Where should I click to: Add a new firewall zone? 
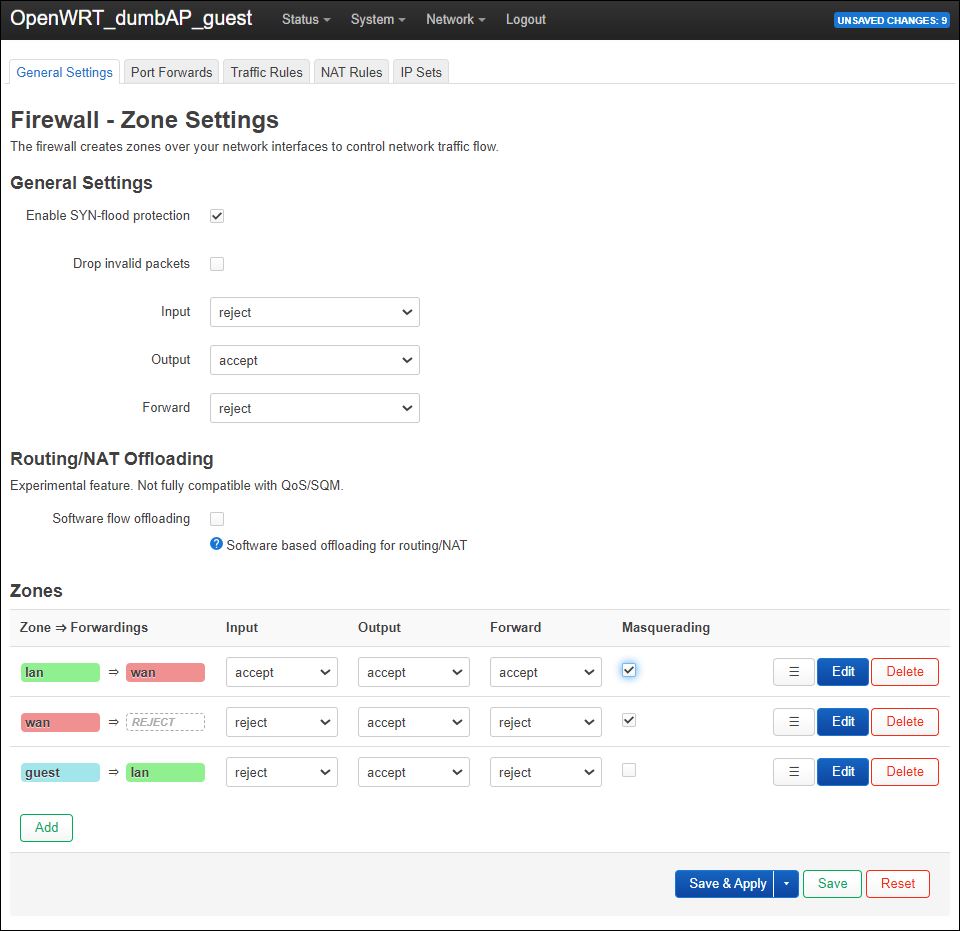coord(46,828)
